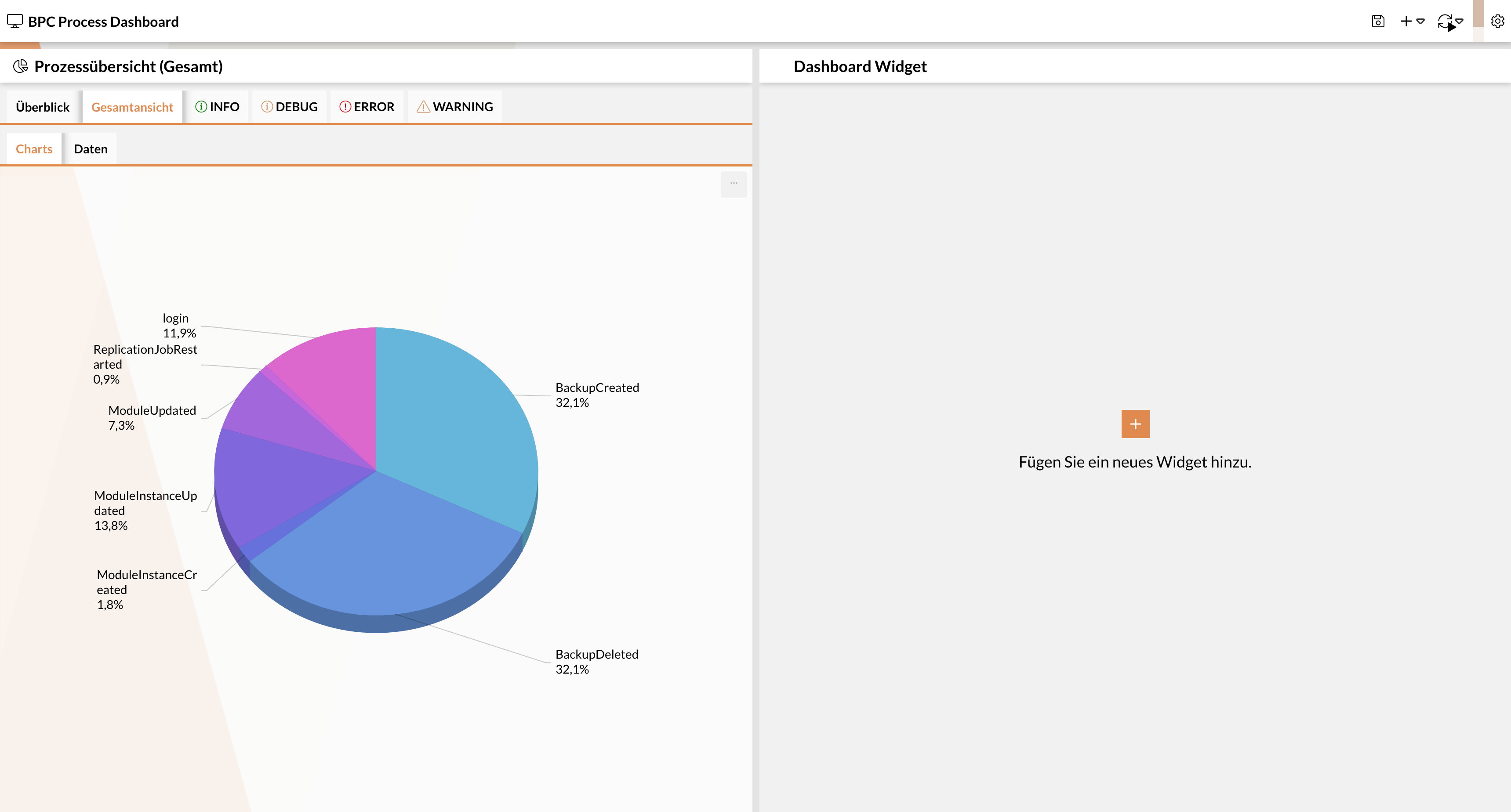Image resolution: width=1511 pixels, height=812 pixels.
Task: Click the pink login pie slice
Action: pyautogui.click(x=337, y=381)
